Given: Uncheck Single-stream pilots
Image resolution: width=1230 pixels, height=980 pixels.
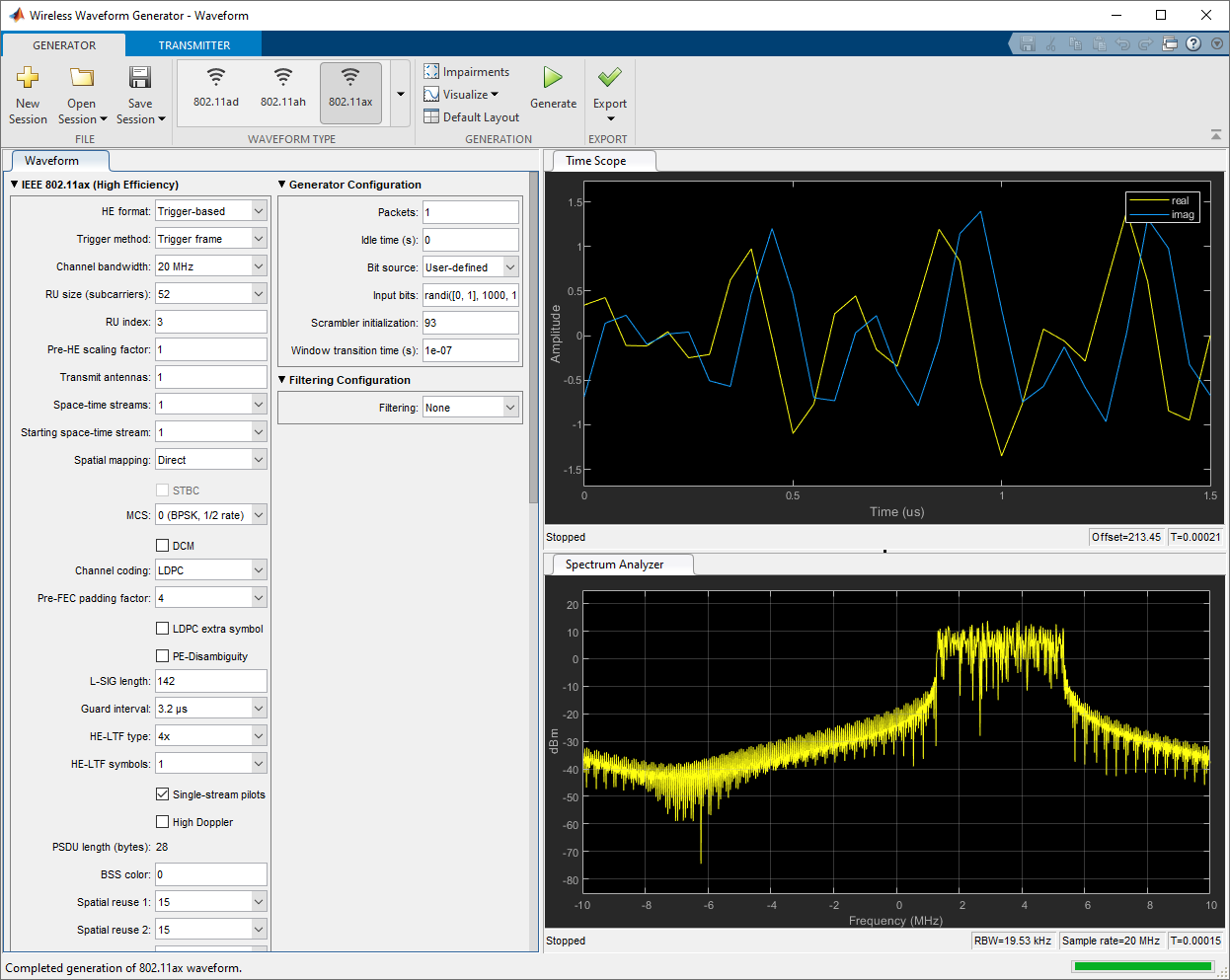Looking at the screenshot, I should coord(163,794).
